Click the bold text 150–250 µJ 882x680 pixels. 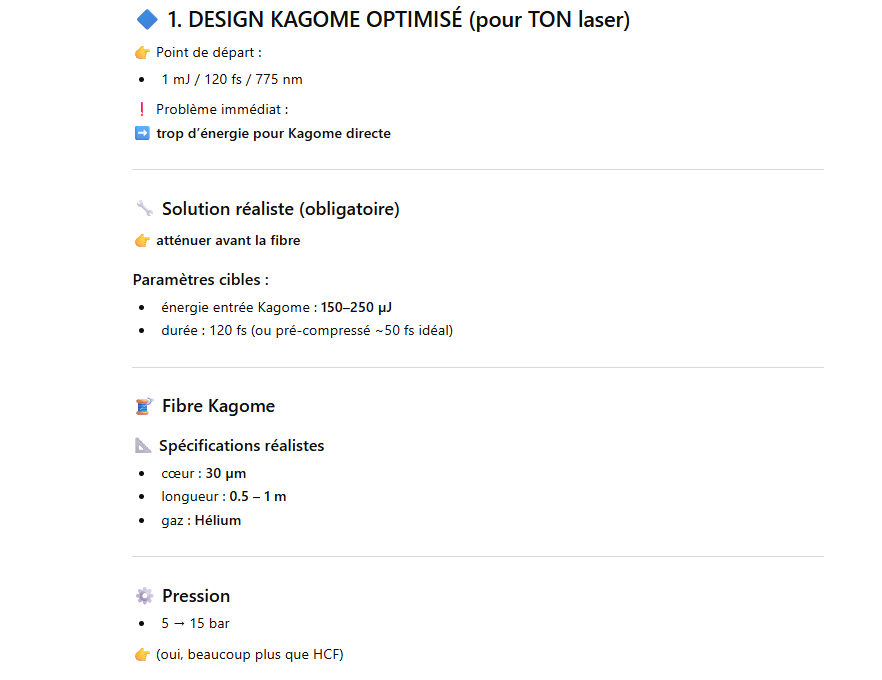tap(356, 308)
